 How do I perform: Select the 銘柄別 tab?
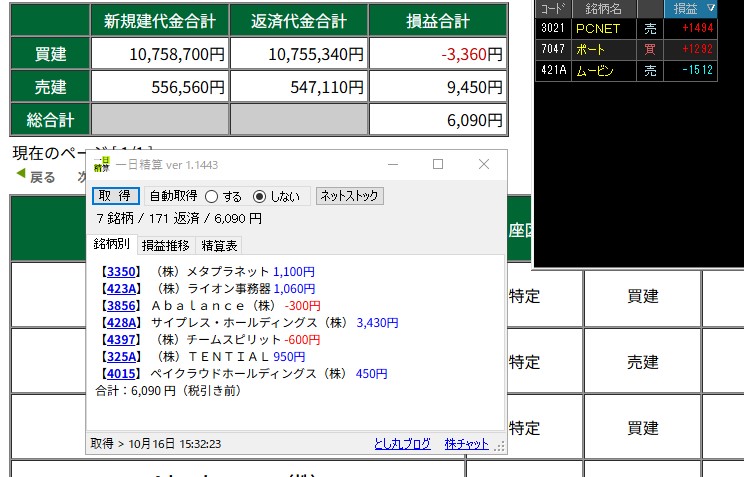point(111,245)
